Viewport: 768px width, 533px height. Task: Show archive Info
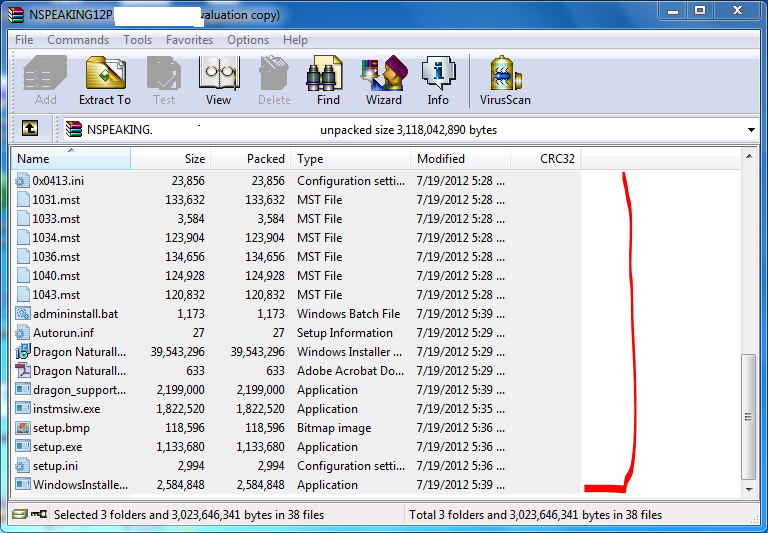click(438, 81)
